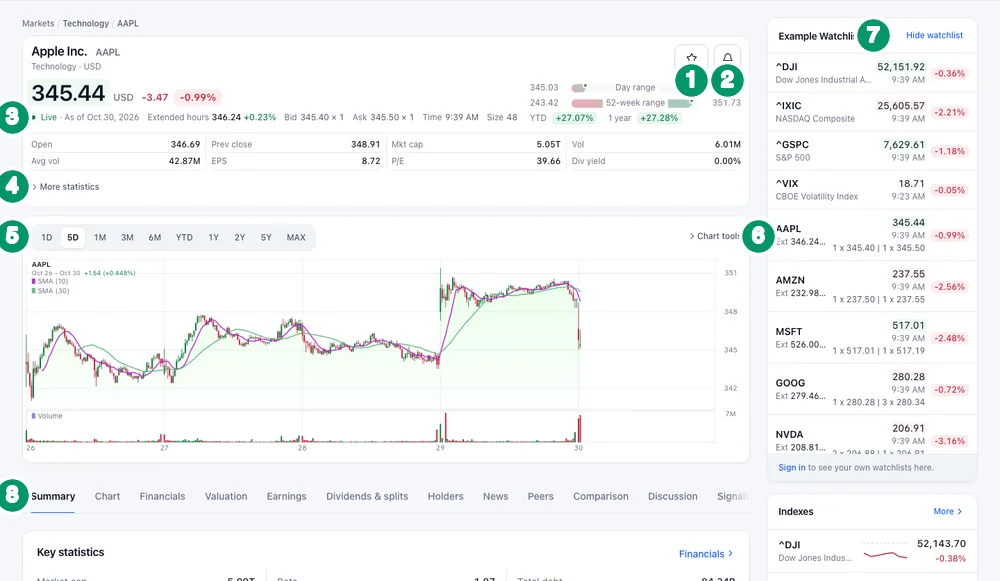The width and height of the screenshot is (1000, 581).
Task: Select the 2Y chart range
Action: (239, 237)
